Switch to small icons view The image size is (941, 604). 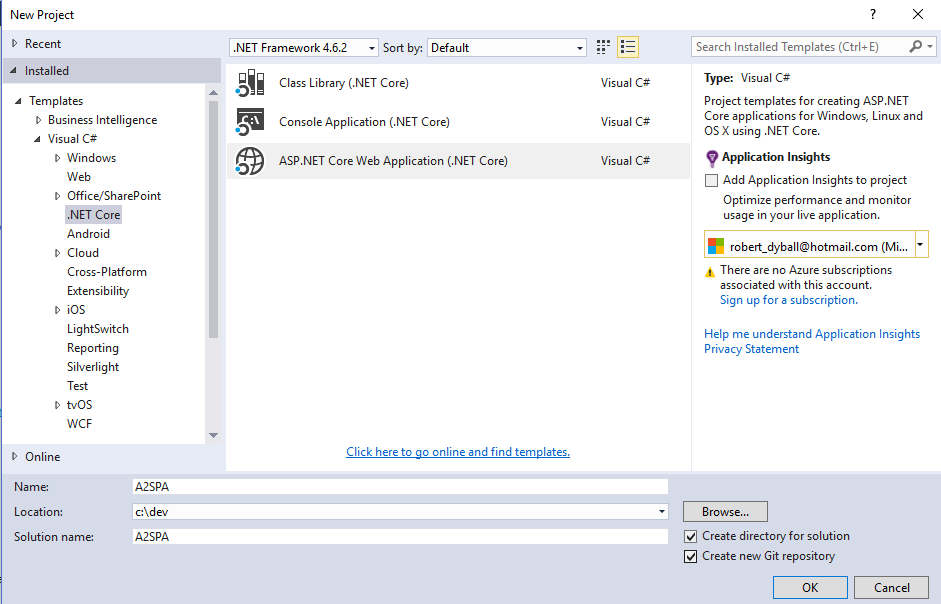pyautogui.click(x=603, y=47)
